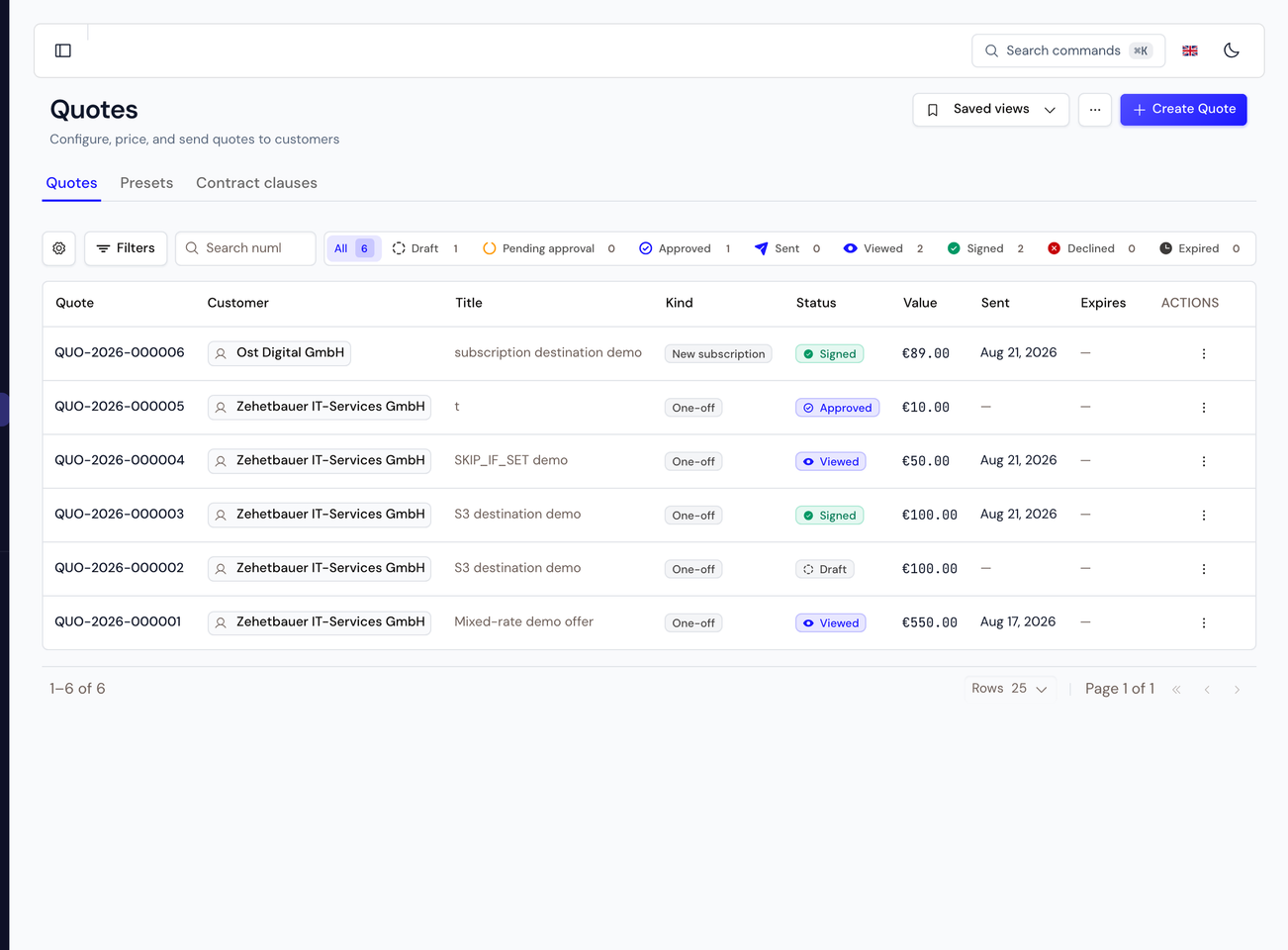Filter quotes by Viewed status
Image resolution: width=1288 pixels, height=950 pixels.
pyautogui.click(x=883, y=248)
